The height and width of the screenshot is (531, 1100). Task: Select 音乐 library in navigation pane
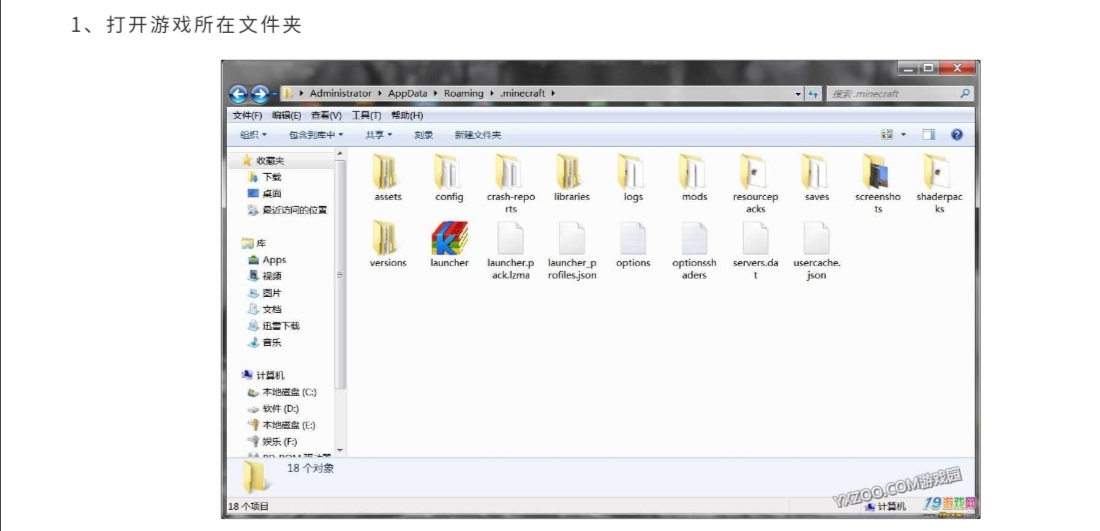[264, 342]
